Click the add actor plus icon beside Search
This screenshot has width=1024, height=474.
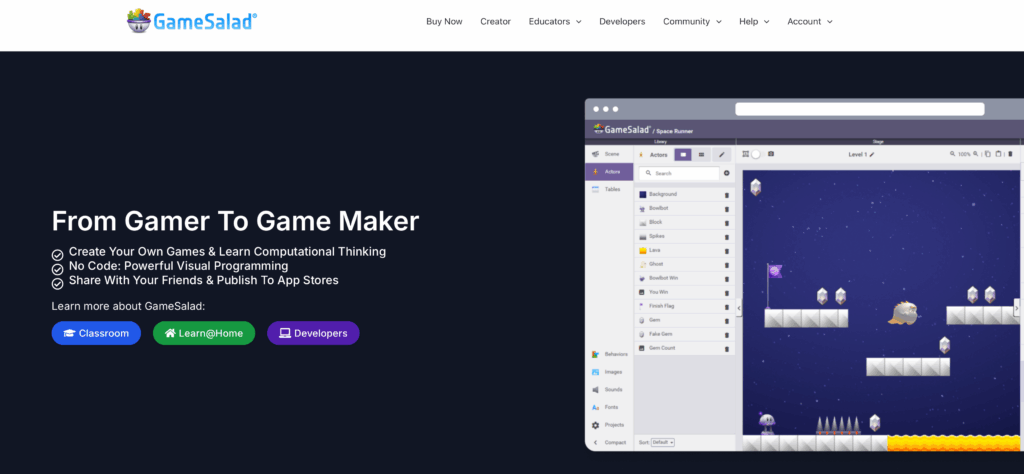pyautogui.click(x=727, y=173)
